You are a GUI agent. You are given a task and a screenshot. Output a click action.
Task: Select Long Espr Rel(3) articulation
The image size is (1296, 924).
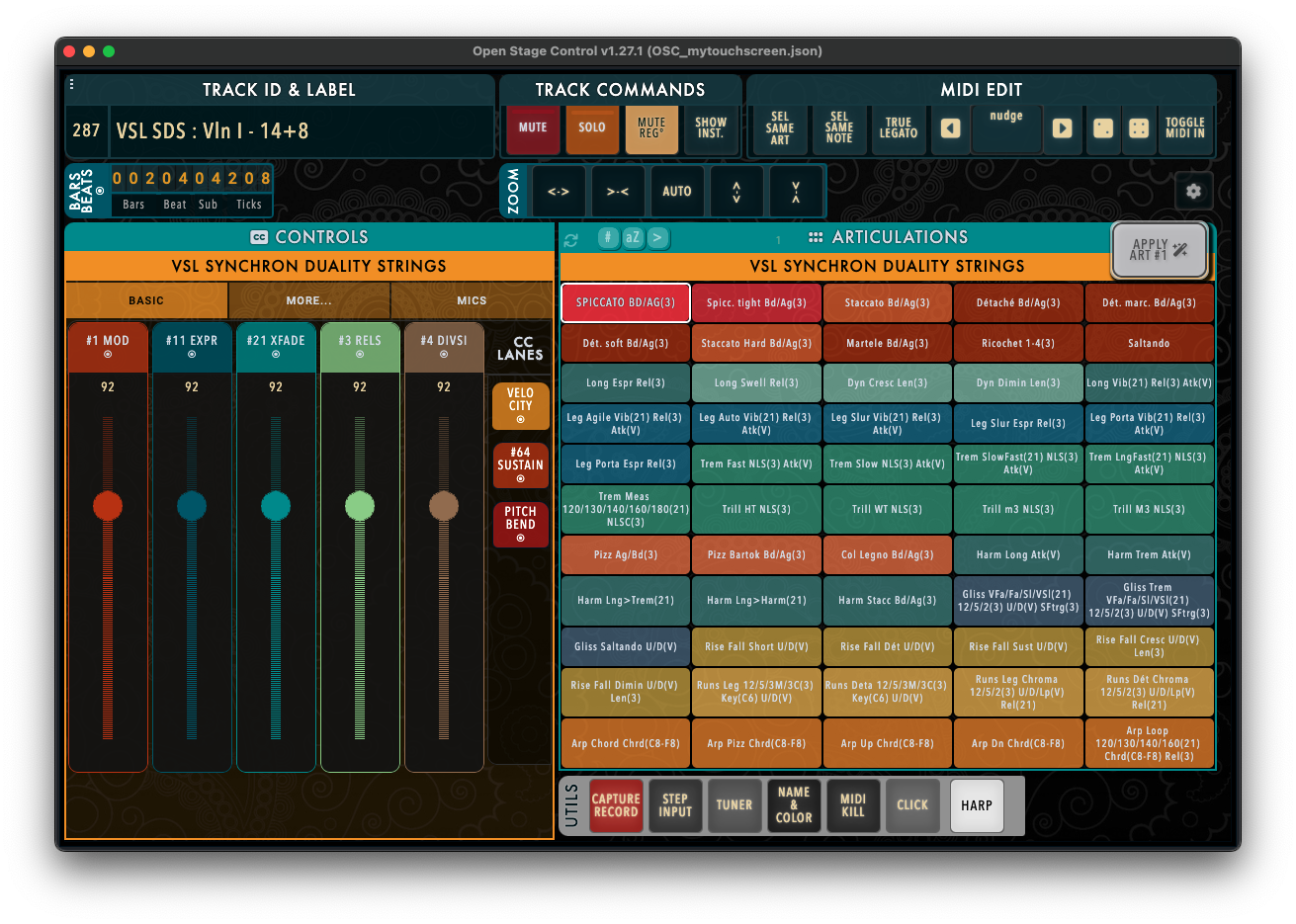(626, 382)
